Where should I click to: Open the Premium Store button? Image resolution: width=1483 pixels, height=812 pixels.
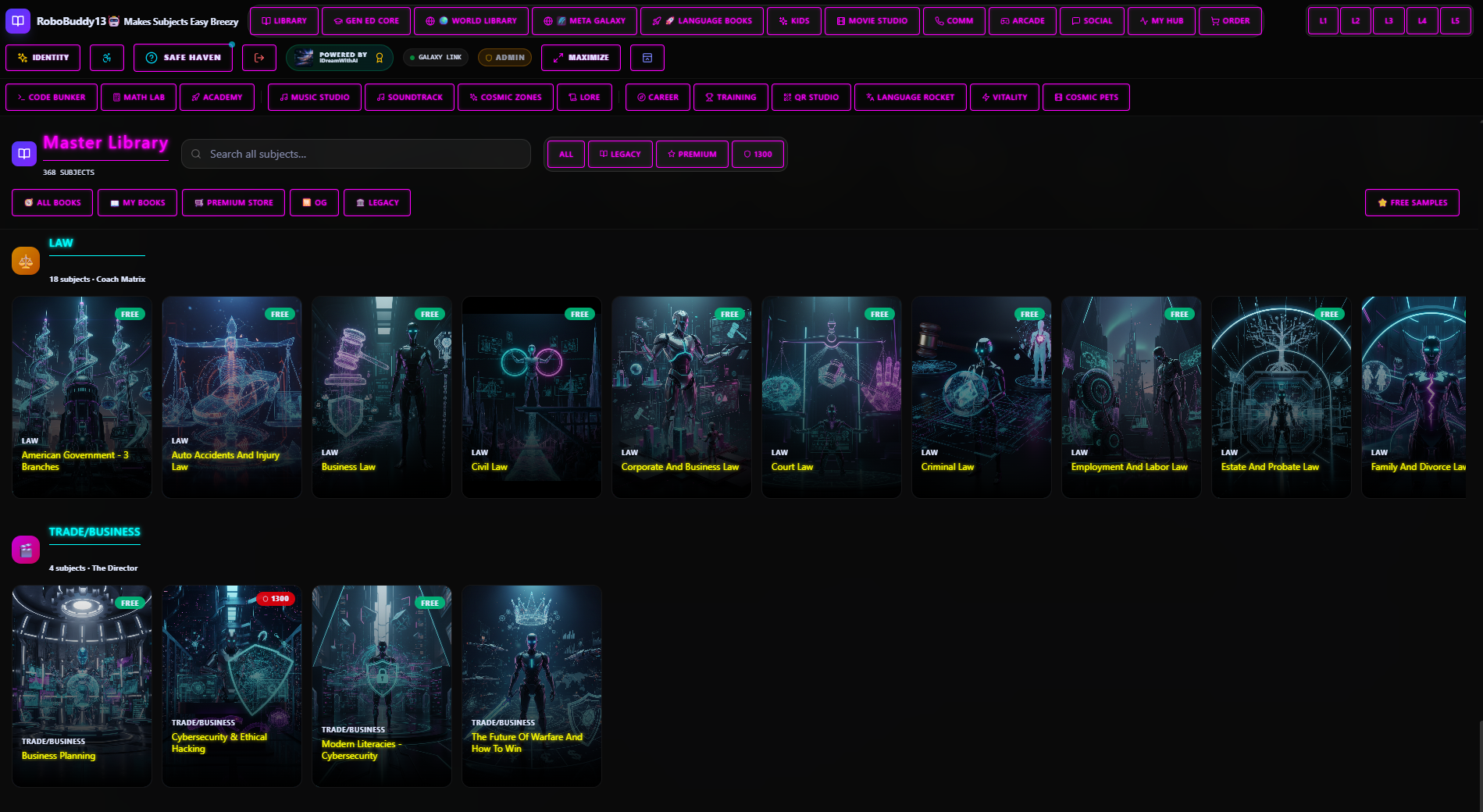(234, 203)
